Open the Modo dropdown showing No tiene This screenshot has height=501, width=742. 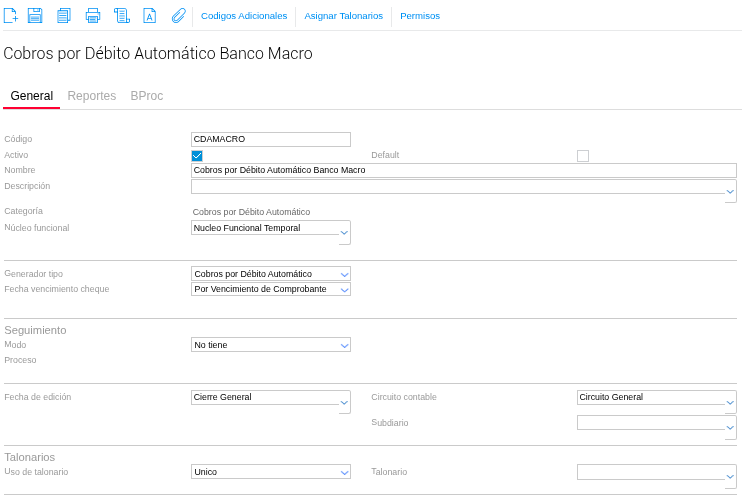coord(344,345)
